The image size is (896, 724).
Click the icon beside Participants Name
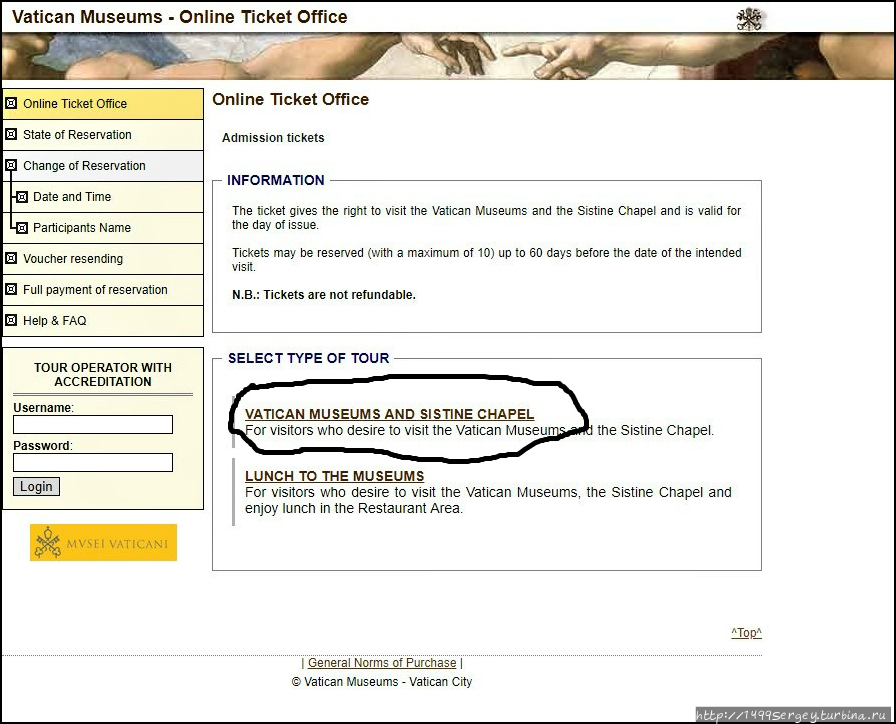click(x=22, y=227)
